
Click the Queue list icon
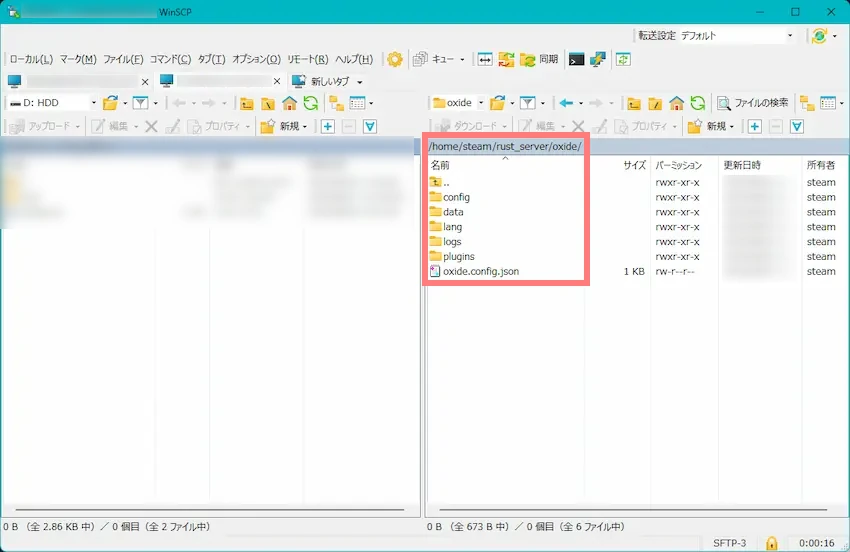(420, 59)
